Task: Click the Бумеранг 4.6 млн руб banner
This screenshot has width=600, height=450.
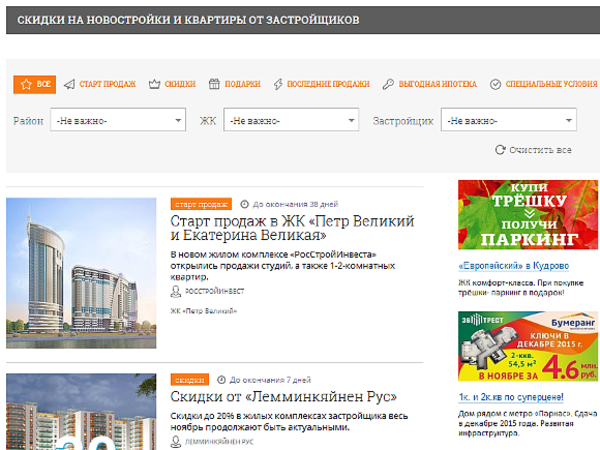Action: [x=528, y=346]
